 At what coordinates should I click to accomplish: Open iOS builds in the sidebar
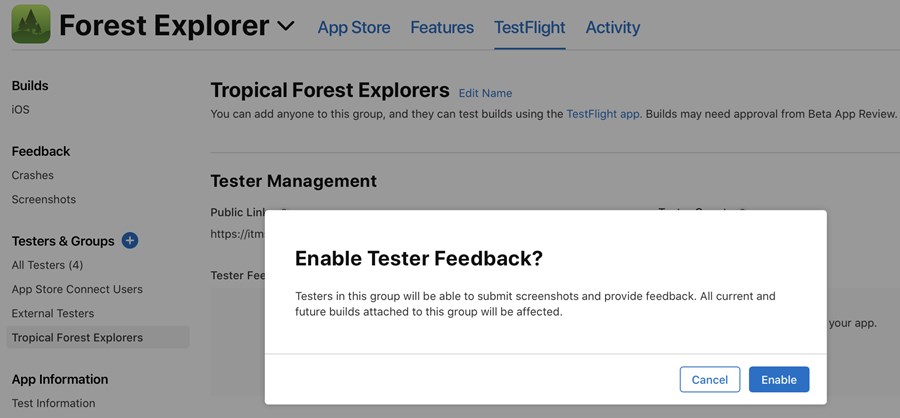tap(21, 109)
